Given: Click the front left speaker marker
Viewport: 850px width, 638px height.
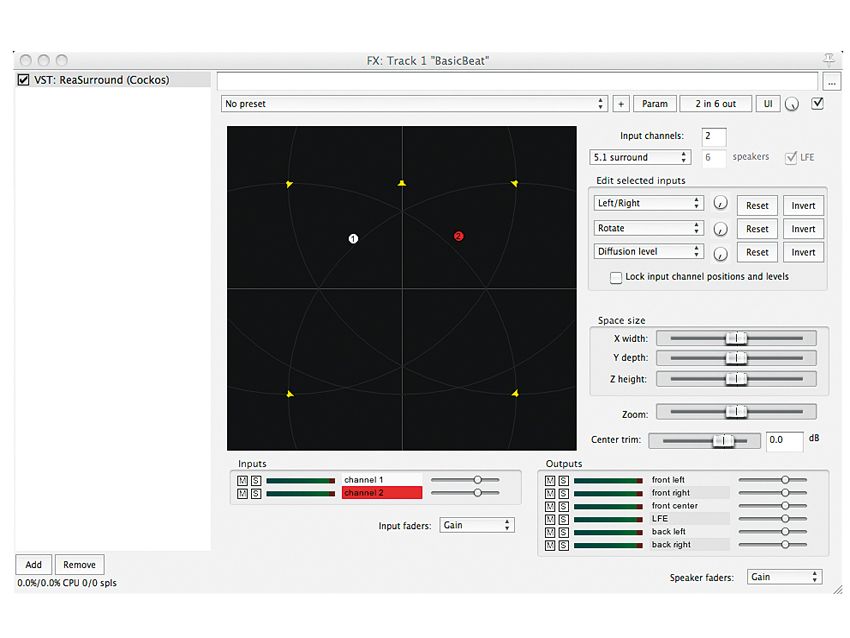Looking at the screenshot, I should pyautogui.click(x=289, y=184).
